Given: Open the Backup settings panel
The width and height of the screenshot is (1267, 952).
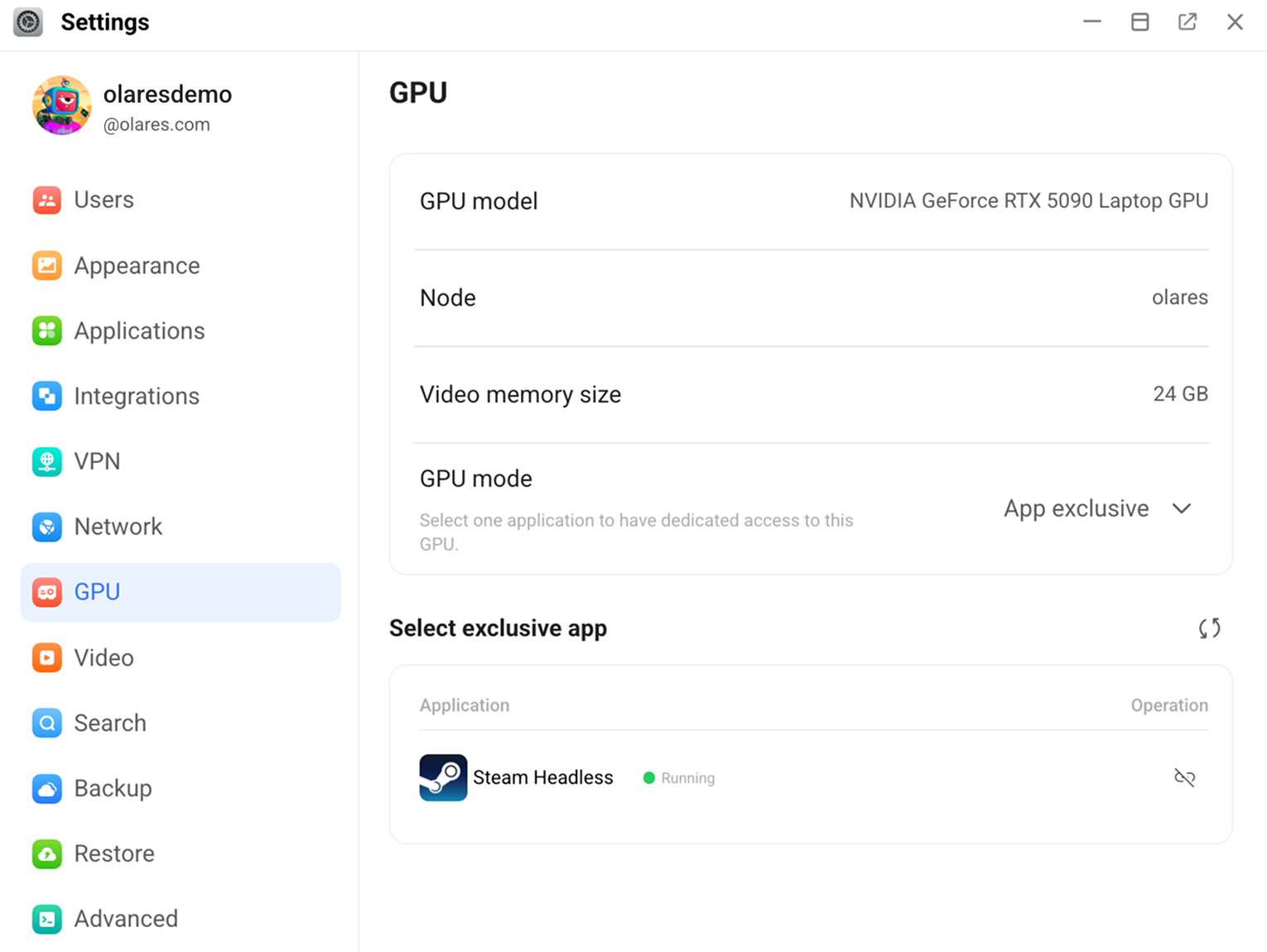Looking at the screenshot, I should (113, 788).
